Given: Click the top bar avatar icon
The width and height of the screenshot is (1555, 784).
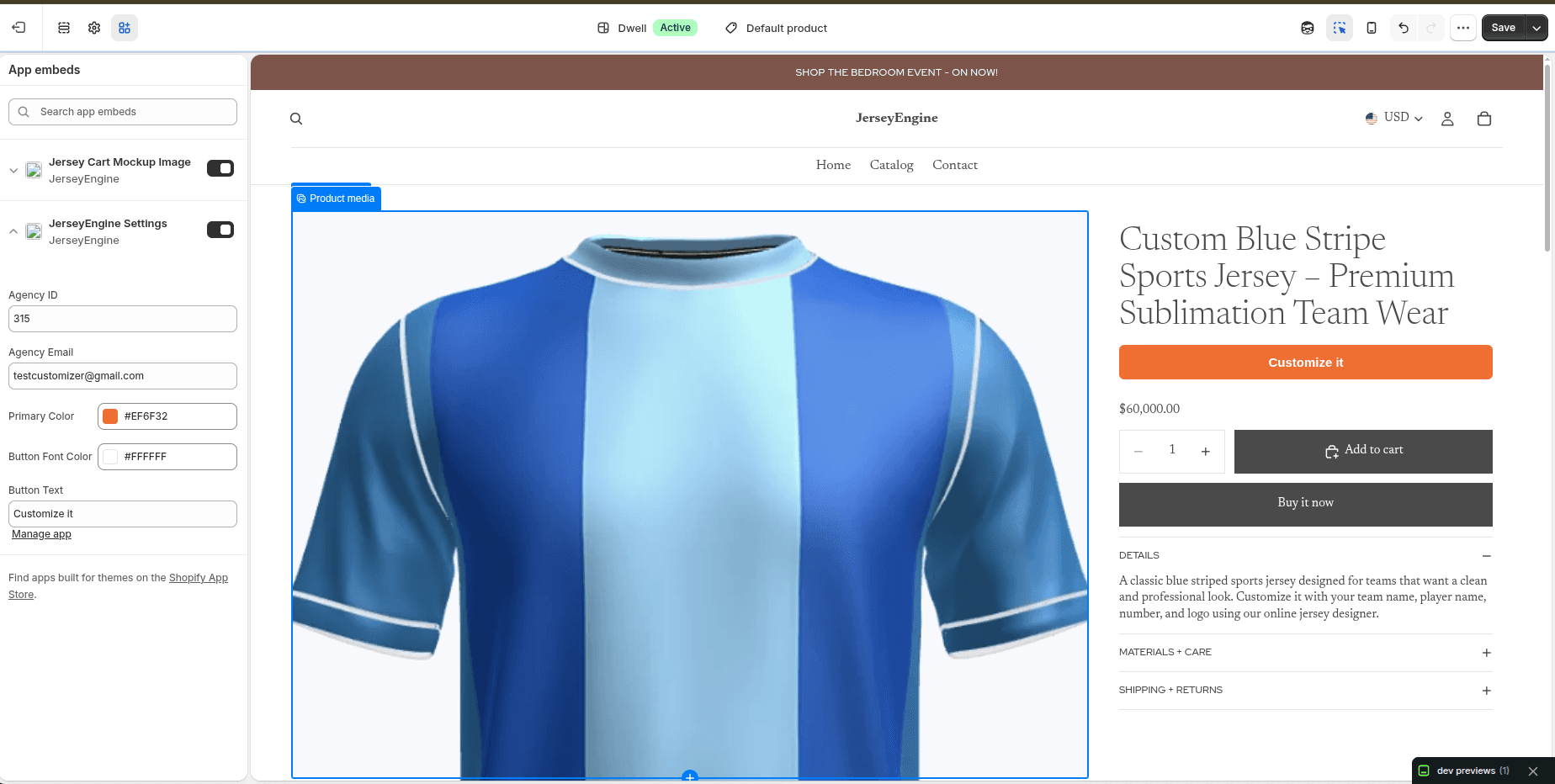Looking at the screenshot, I should pyautogui.click(x=1308, y=28).
